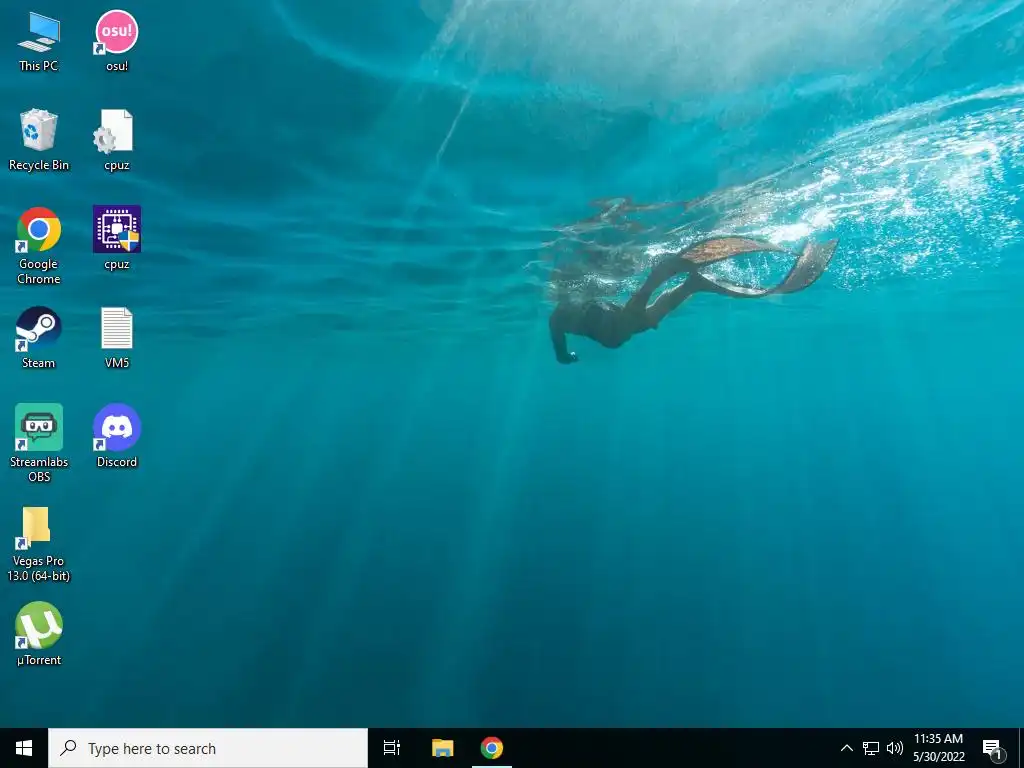The image size is (1024, 768).
Task: Select the Vegas Pro 13.0 folder shortcut
Action: (39, 543)
